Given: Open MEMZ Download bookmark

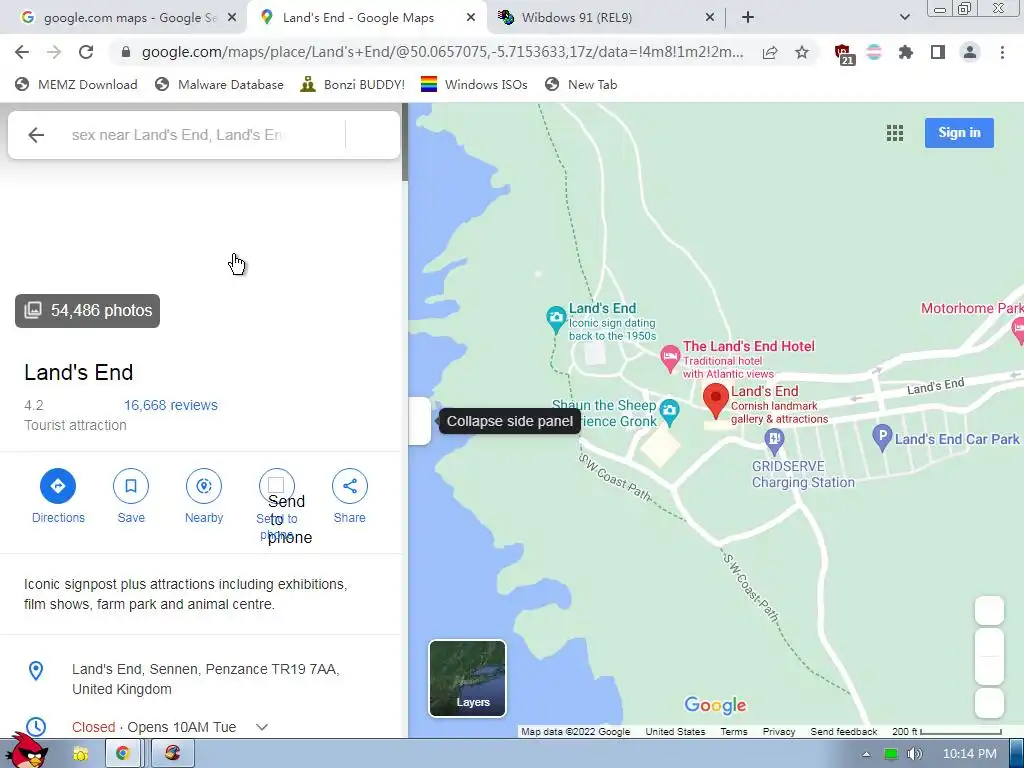Looking at the screenshot, I should [76, 84].
